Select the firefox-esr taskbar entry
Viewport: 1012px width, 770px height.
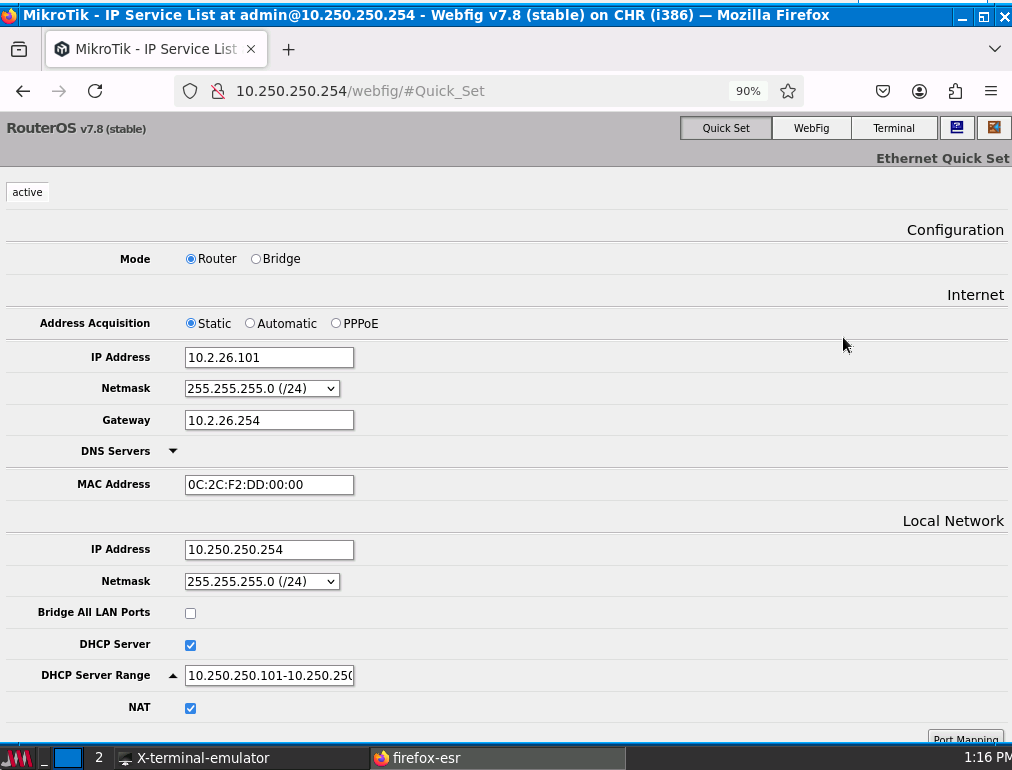tap(498, 758)
